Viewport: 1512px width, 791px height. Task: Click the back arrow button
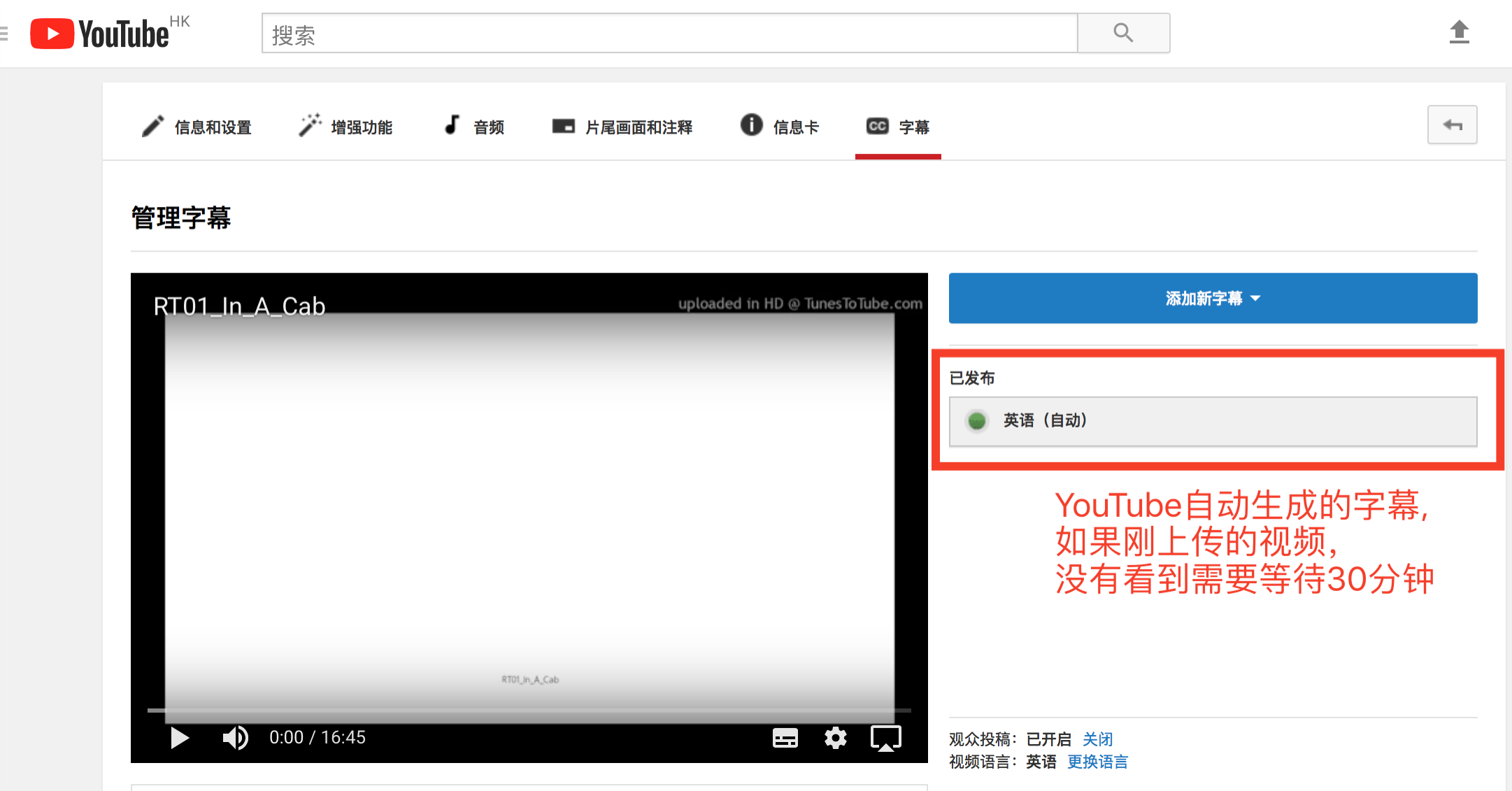coord(1453,125)
